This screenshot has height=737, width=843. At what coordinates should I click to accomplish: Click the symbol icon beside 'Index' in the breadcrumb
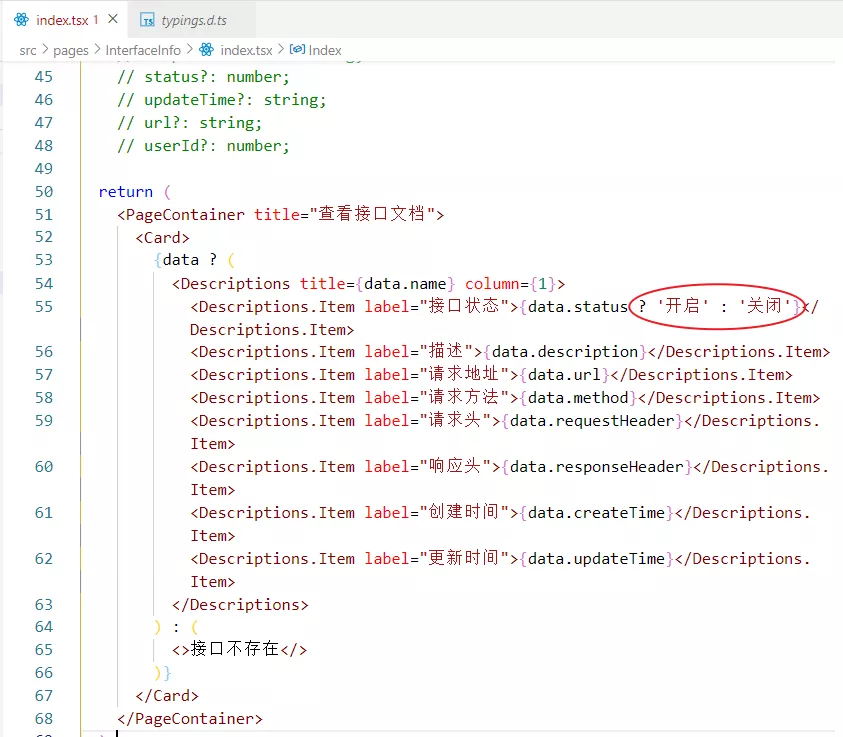click(x=297, y=49)
